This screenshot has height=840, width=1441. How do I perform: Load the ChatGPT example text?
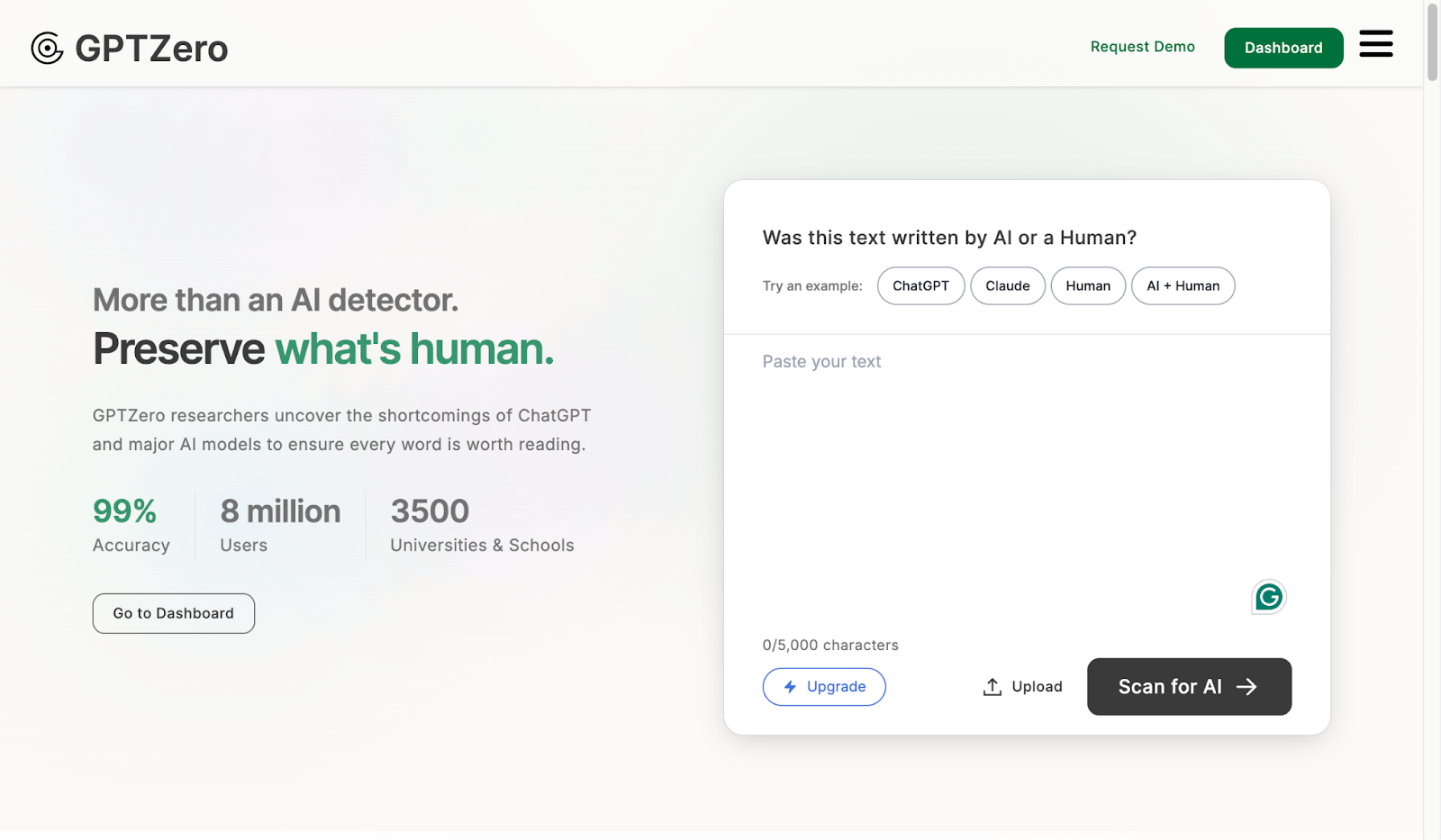pos(920,286)
